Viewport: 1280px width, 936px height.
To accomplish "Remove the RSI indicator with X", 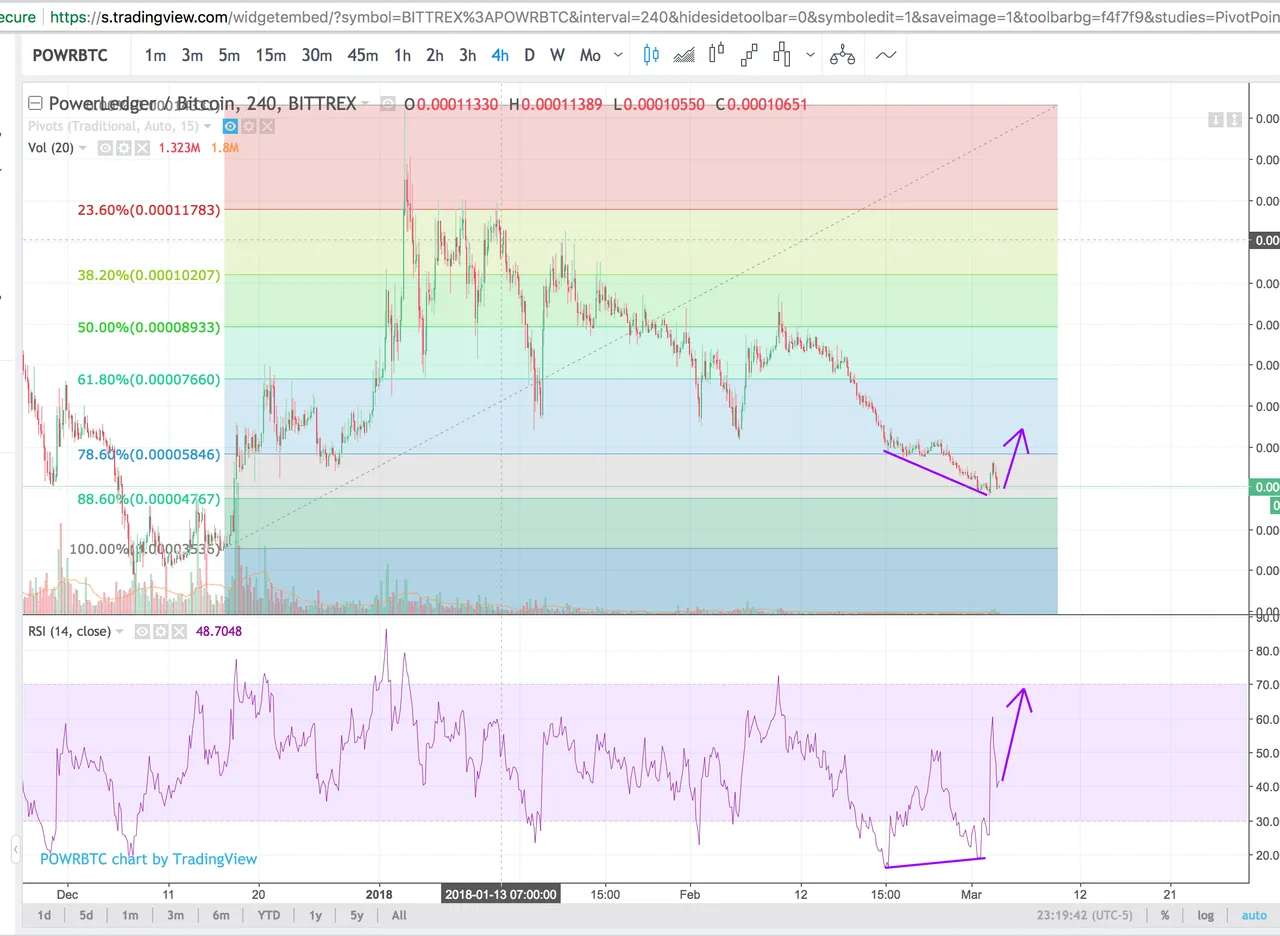I will pos(179,632).
